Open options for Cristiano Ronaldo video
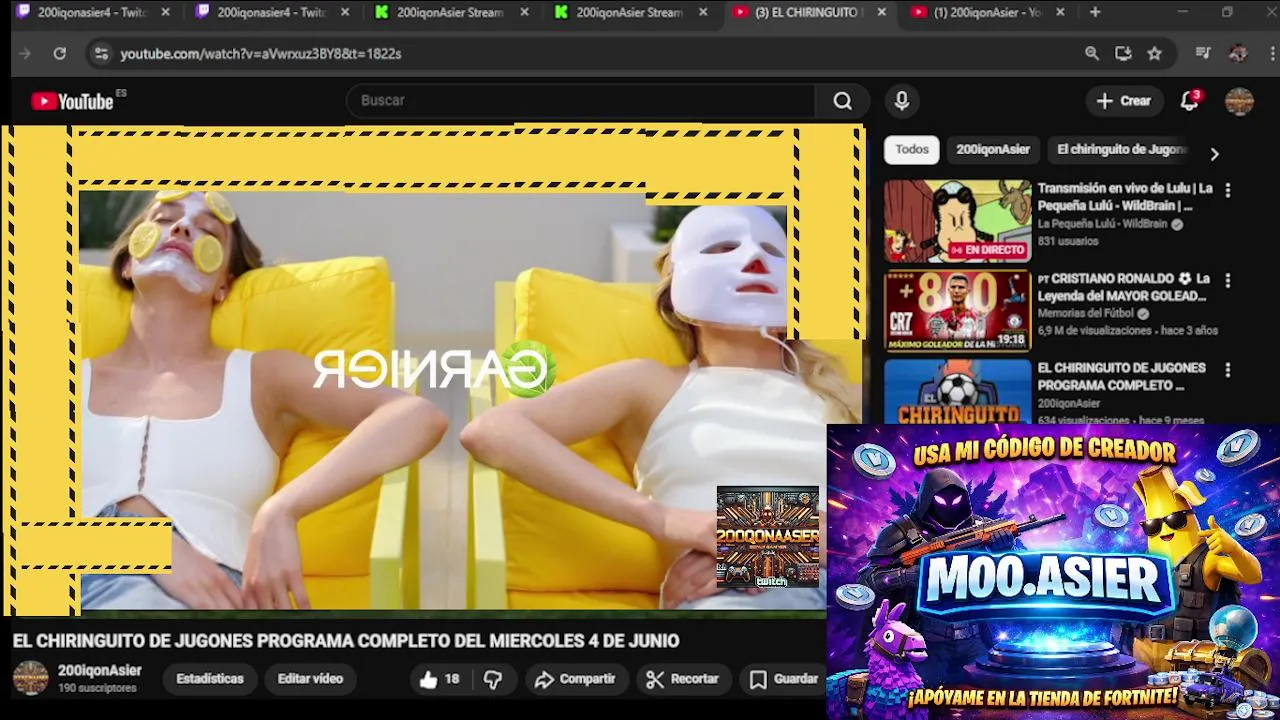The width and height of the screenshot is (1280, 720). click(1228, 281)
